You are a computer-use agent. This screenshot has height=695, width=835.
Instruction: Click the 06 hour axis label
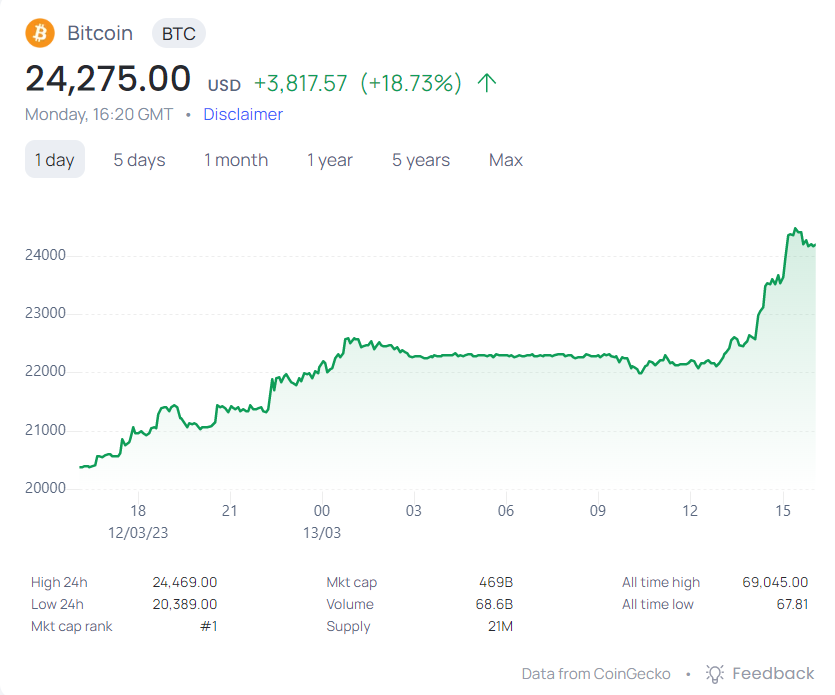[x=506, y=511]
